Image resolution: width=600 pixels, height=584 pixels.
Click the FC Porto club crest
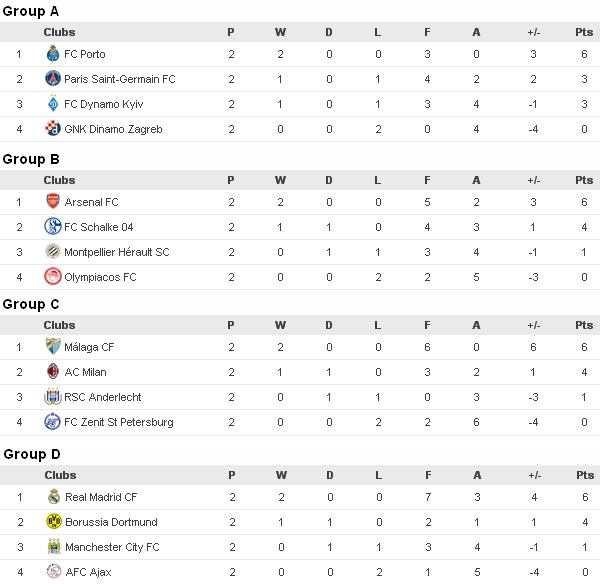tap(53, 54)
